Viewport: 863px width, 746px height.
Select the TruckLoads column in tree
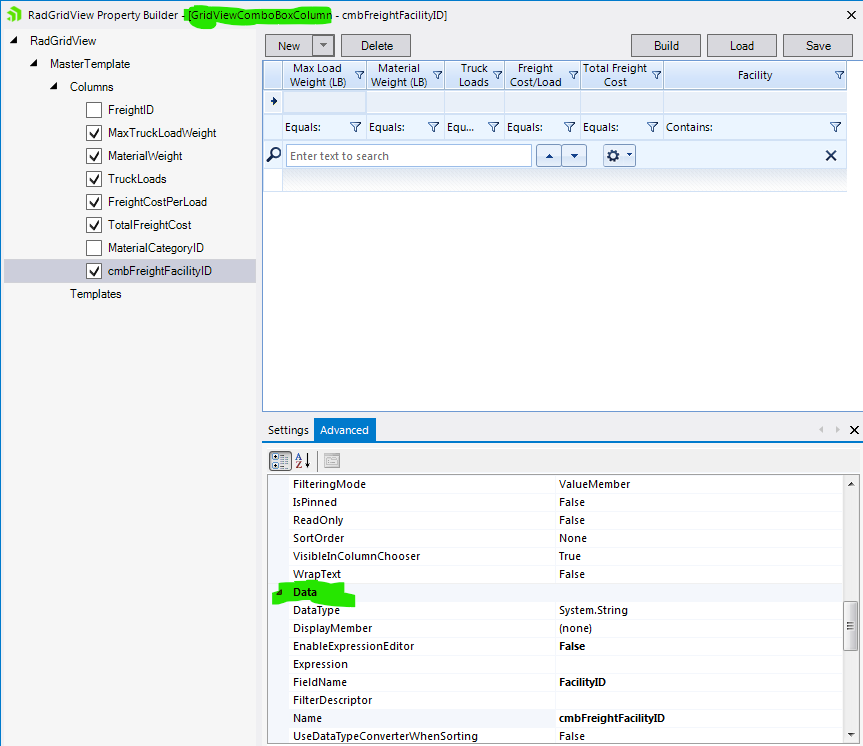[137, 179]
